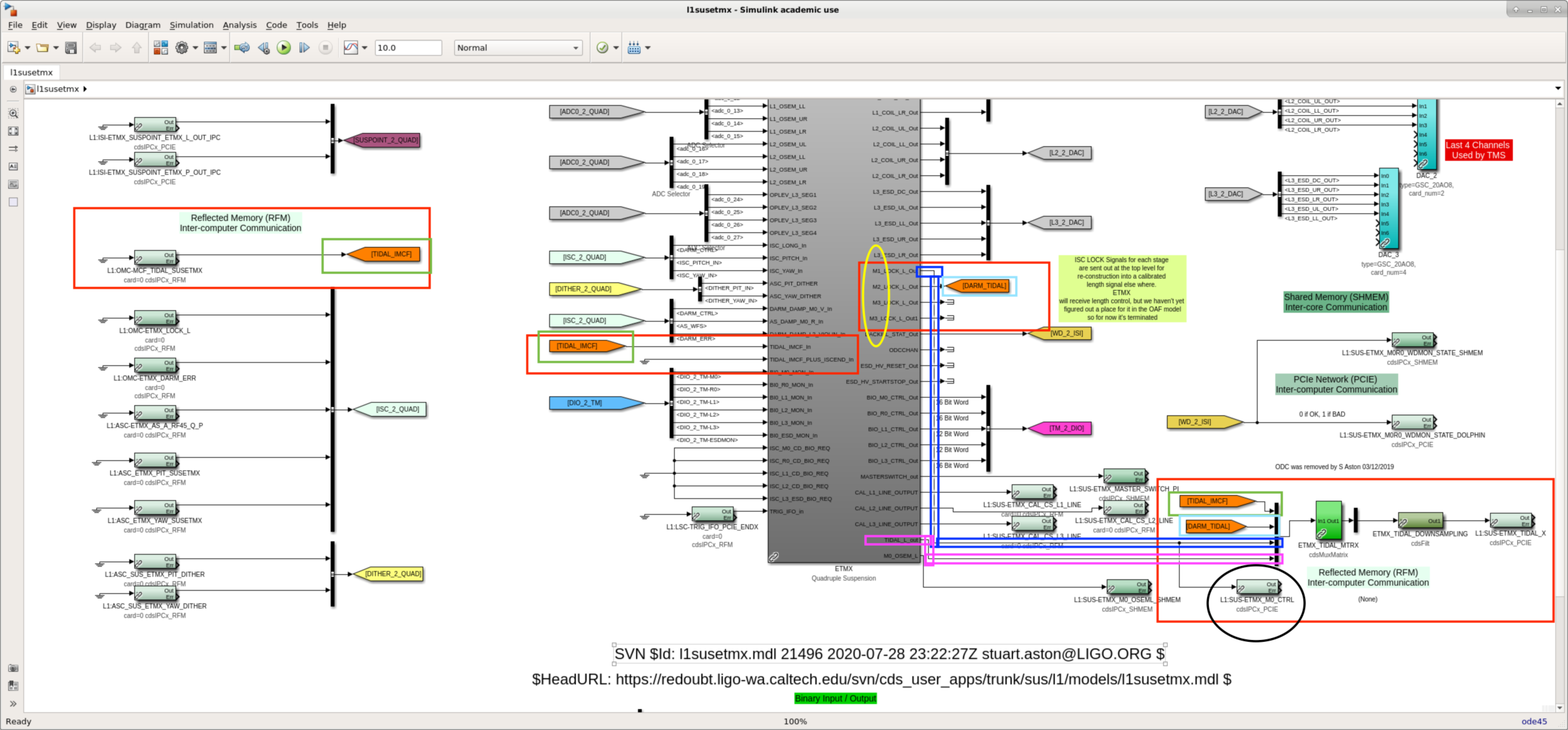
Task: Open the Simulation Data Inspector graph icon
Action: point(351,47)
